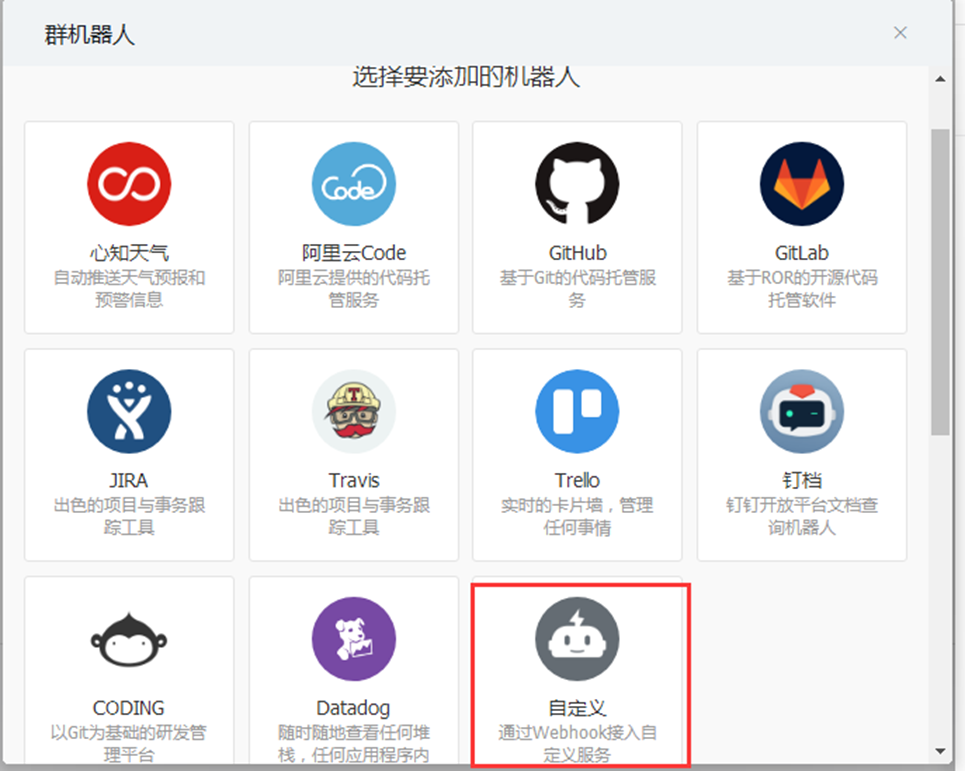This screenshot has width=965, height=771.
Task: Click the GitLab title label
Action: tap(802, 253)
